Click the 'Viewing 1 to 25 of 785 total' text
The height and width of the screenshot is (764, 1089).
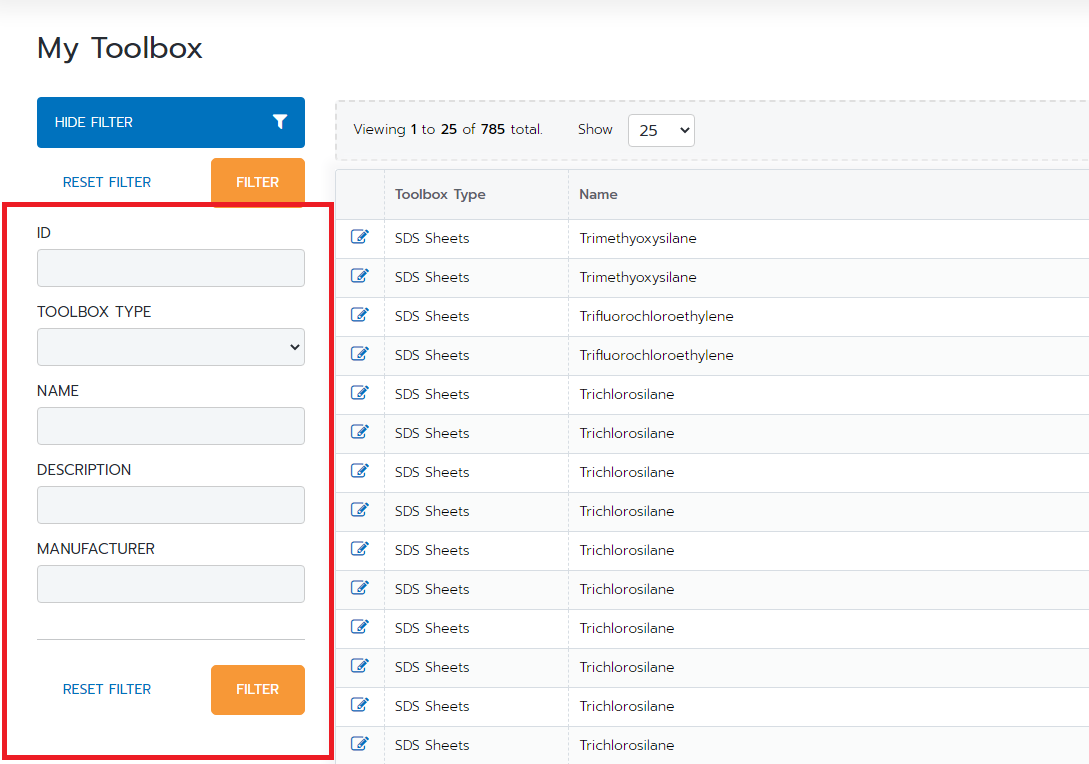pyautogui.click(x=448, y=129)
